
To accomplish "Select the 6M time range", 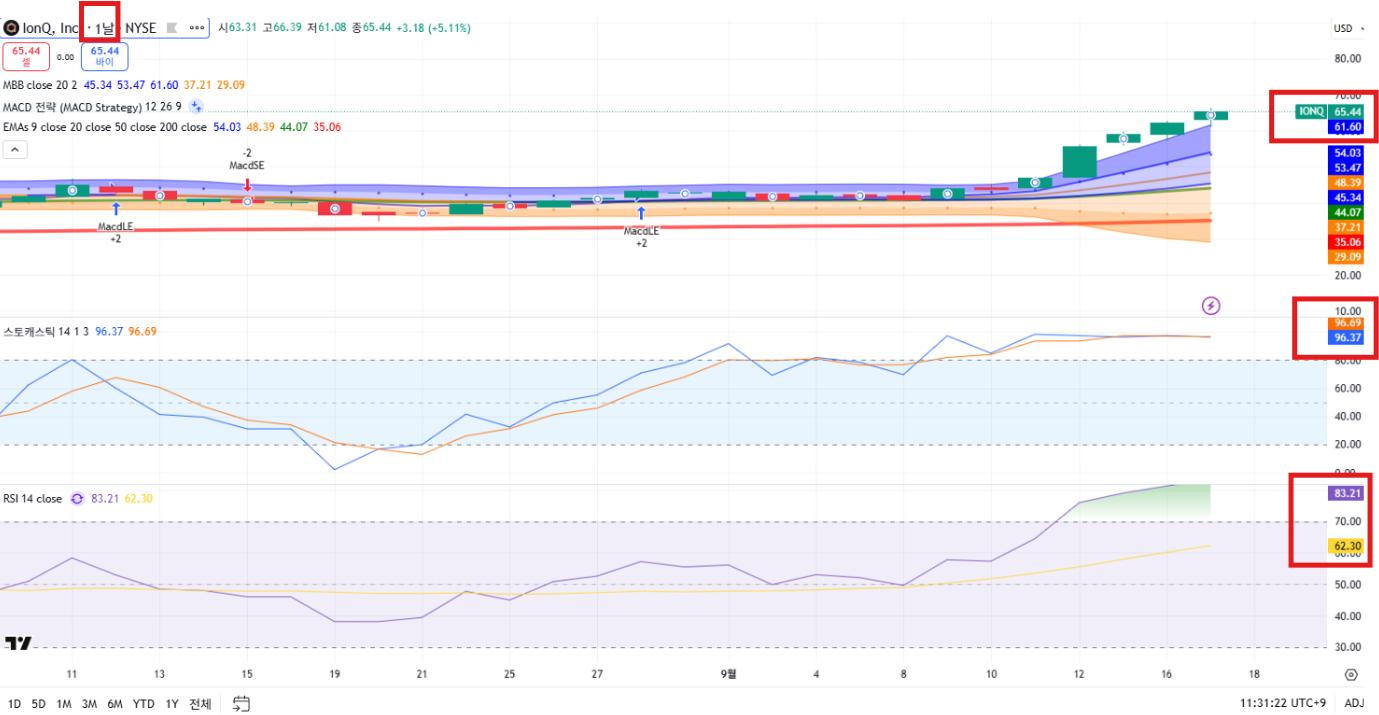I will [x=115, y=704].
